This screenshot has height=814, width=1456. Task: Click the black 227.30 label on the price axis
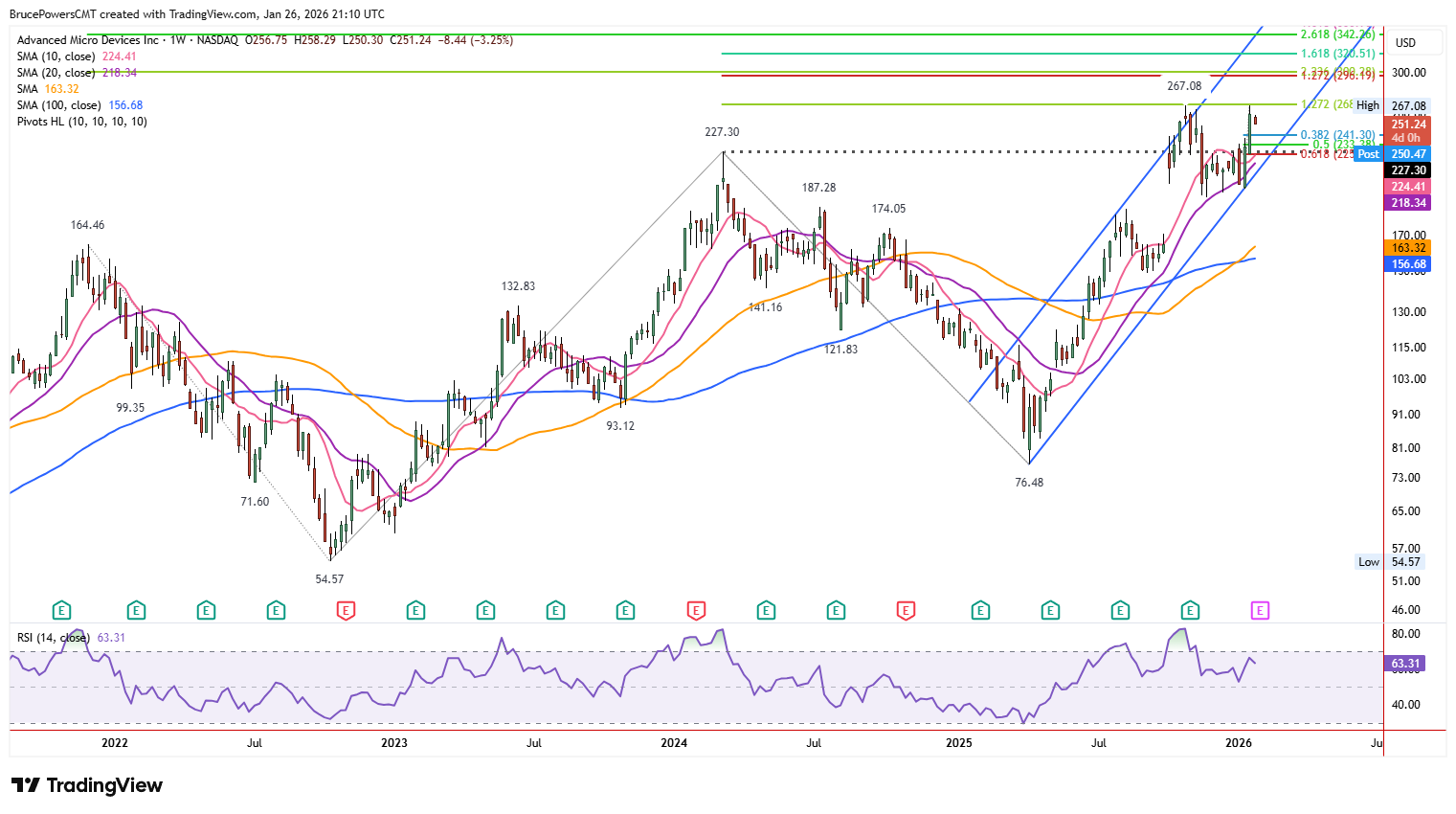coord(1408,170)
